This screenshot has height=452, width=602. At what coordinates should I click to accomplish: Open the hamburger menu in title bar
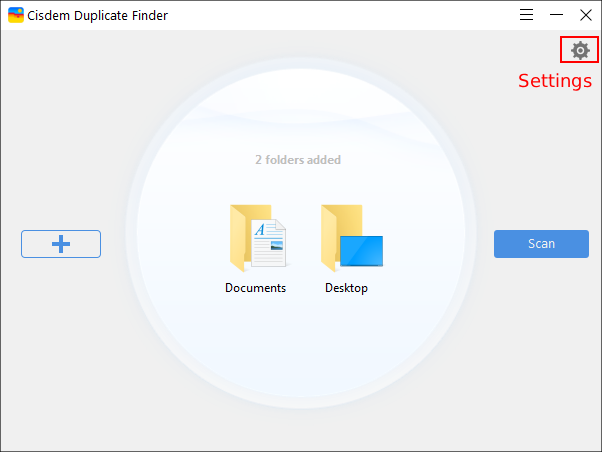coord(526,15)
